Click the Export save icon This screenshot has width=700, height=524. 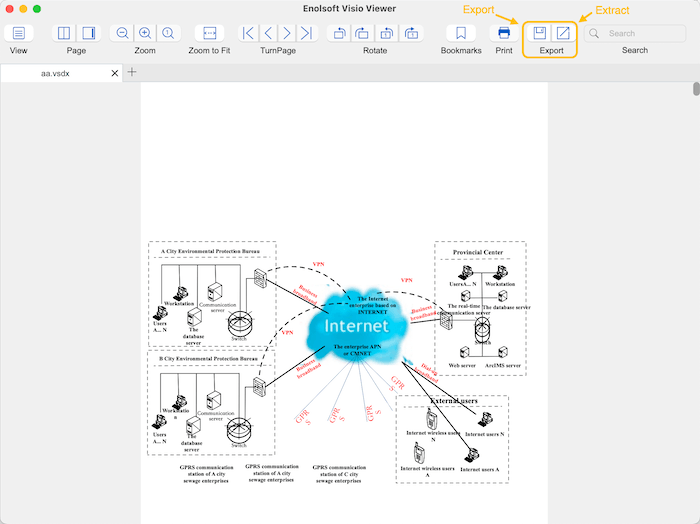pyautogui.click(x=540, y=34)
